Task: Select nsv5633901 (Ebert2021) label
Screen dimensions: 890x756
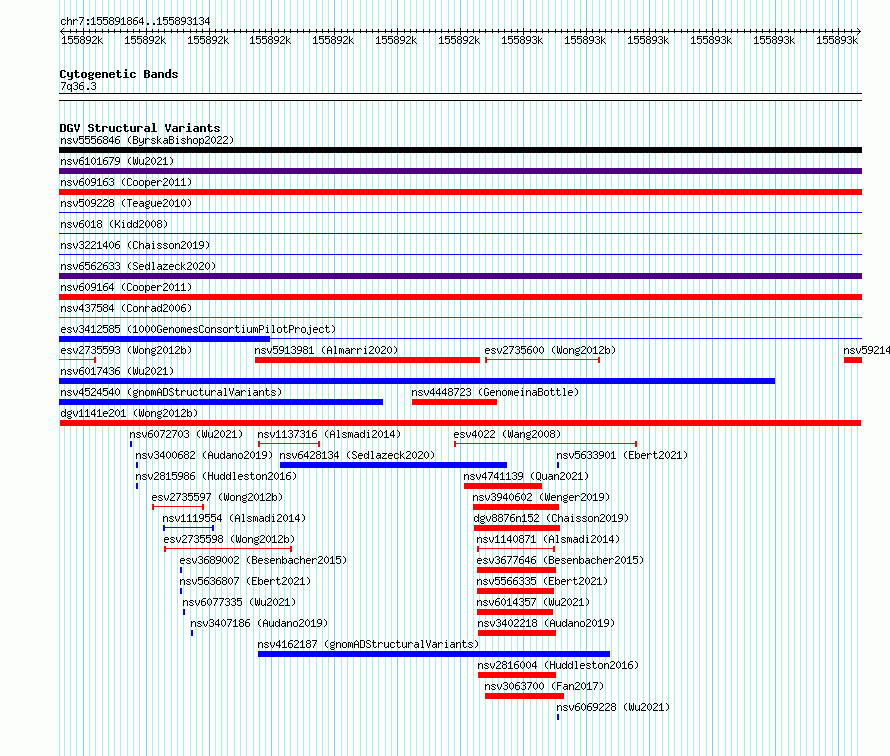Action: click(622, 455)
